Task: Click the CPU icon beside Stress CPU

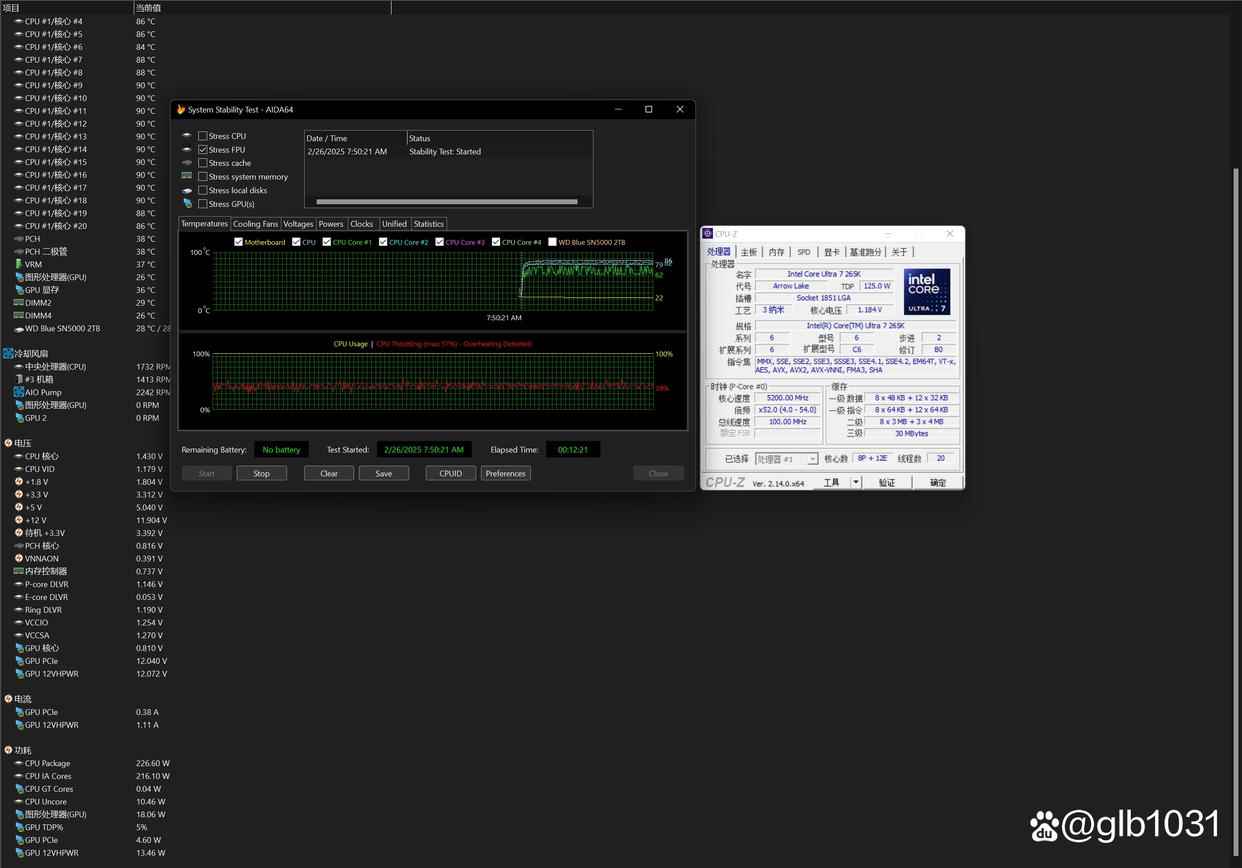Action: pos(188,136)
